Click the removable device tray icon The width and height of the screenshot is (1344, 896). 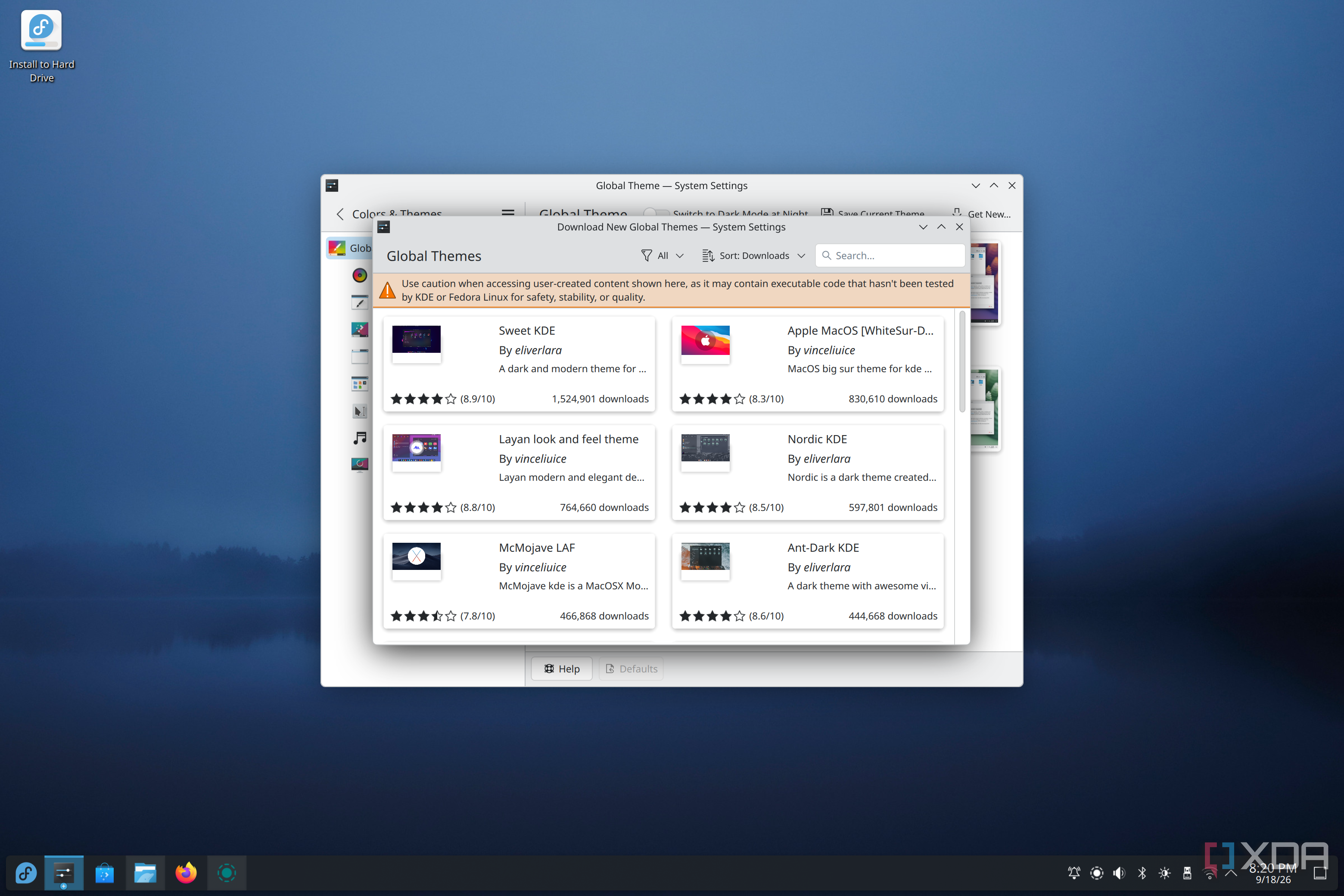coord(1187,873)
